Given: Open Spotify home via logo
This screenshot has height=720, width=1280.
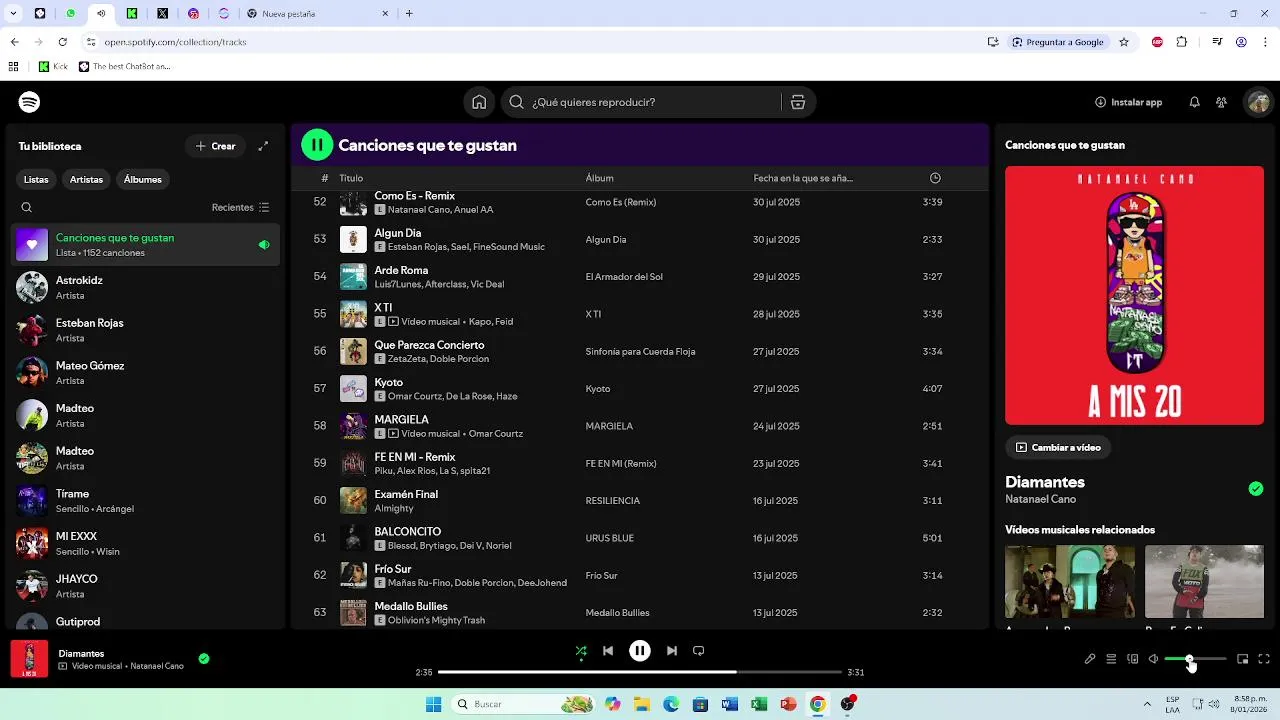Looking at the screenshot, I should (x=29, y=102).
